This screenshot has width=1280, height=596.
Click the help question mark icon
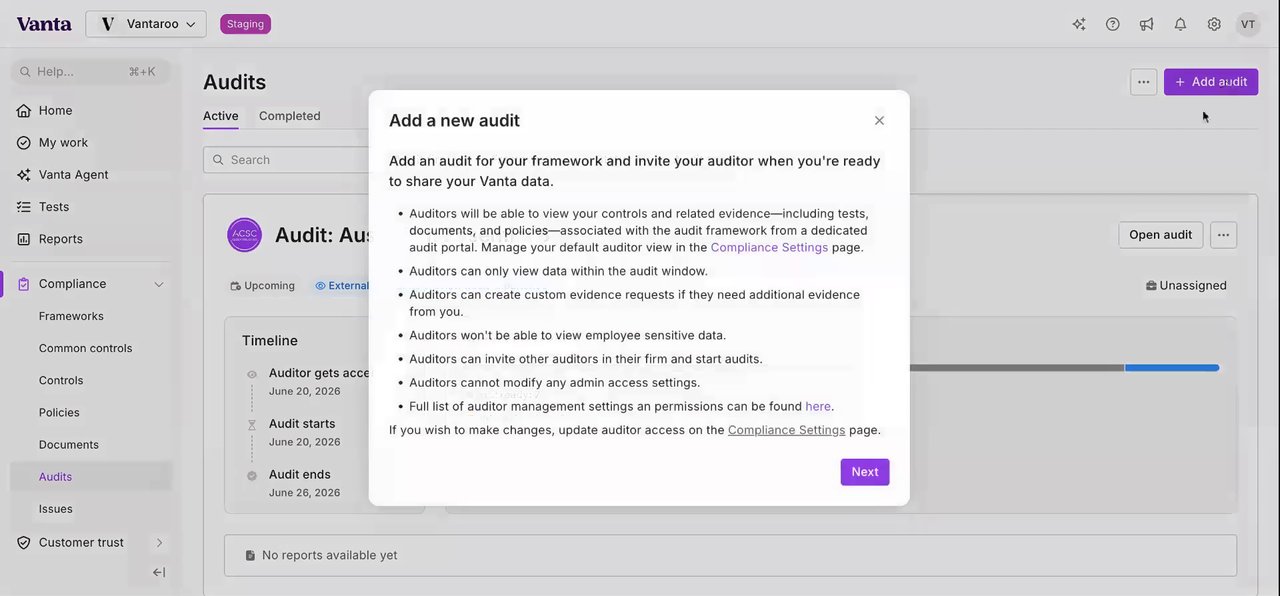click(x=1113, y=24)
